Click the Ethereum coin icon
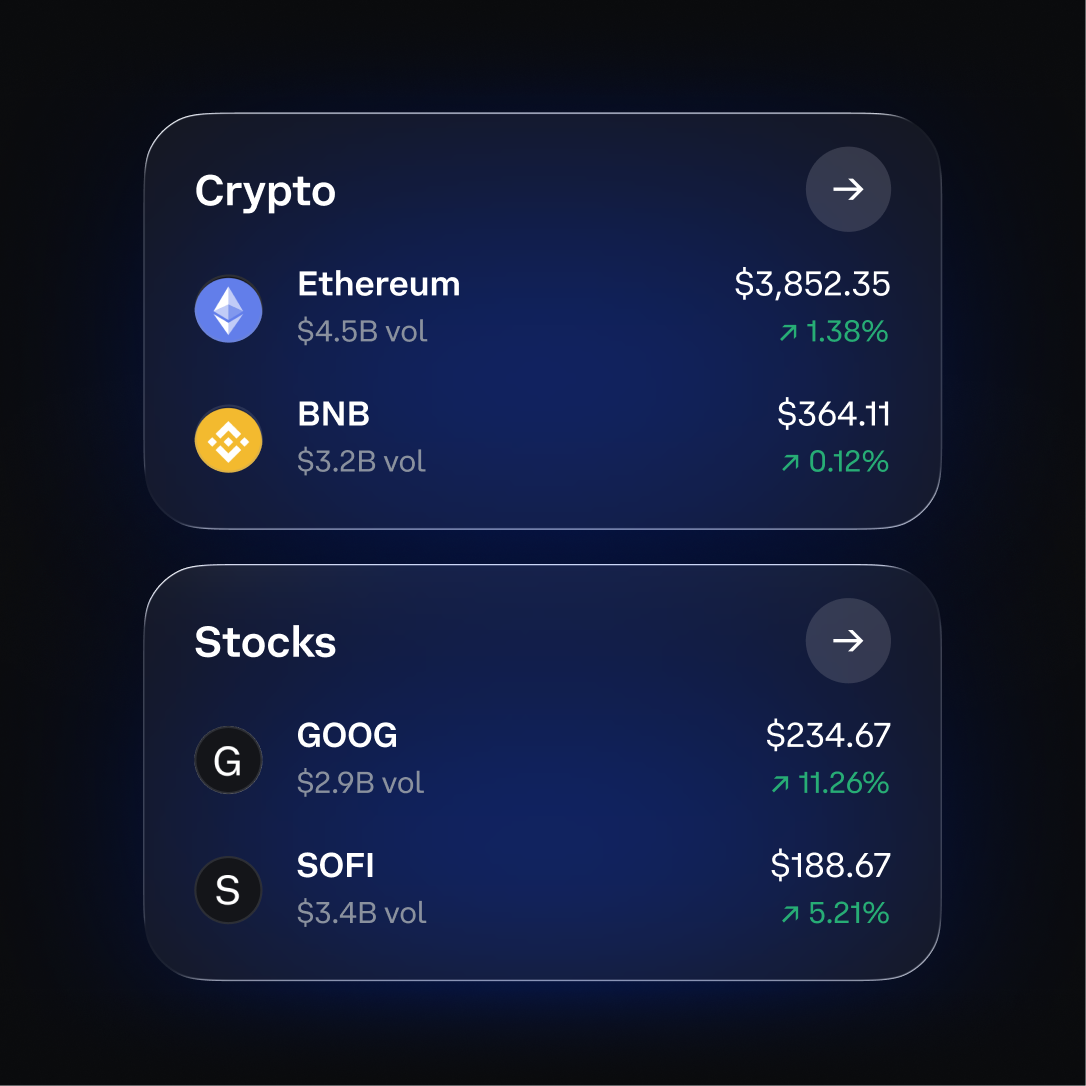1086x1086 pixels. point(228,310)
